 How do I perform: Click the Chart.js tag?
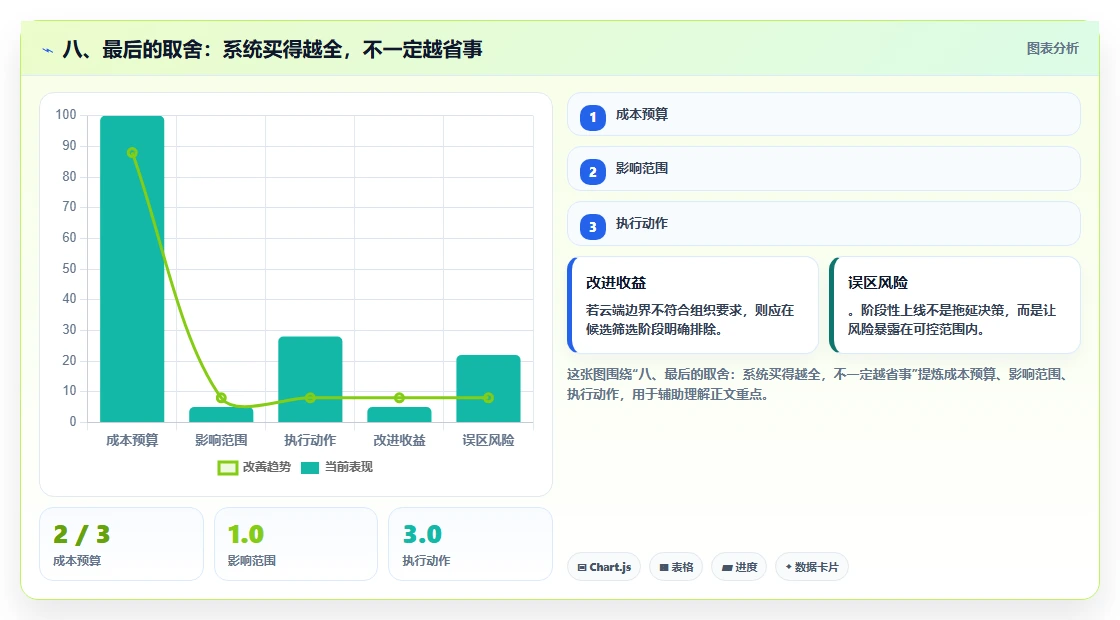[604, 567]
